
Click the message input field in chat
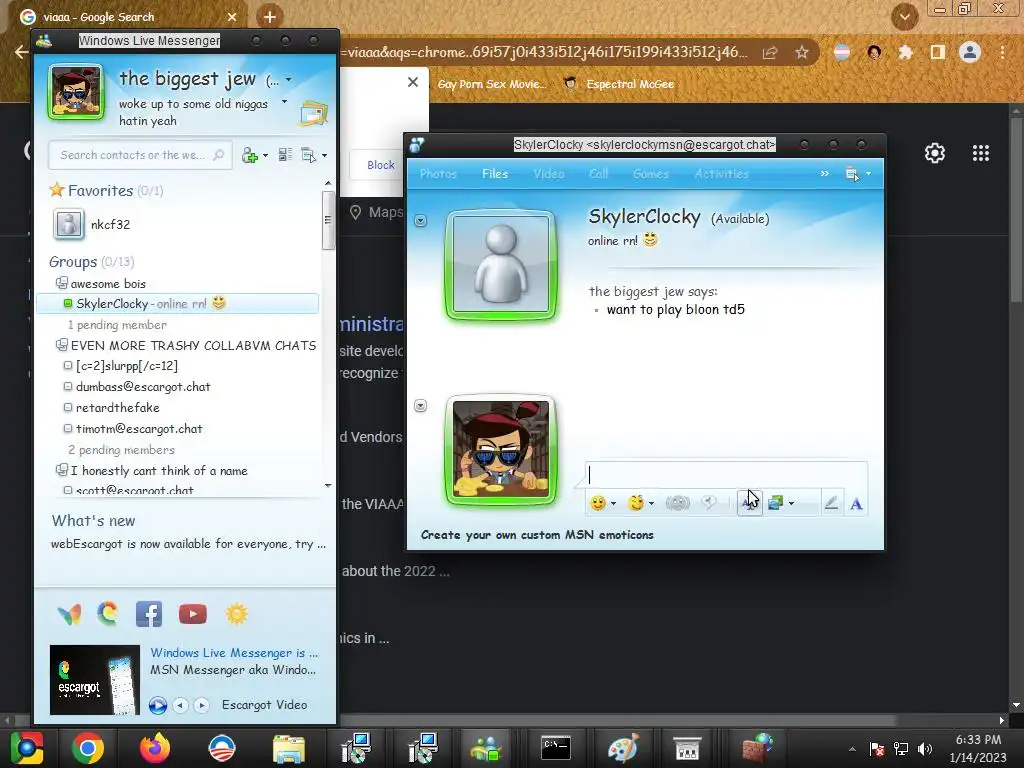click(x=726, y=475)
